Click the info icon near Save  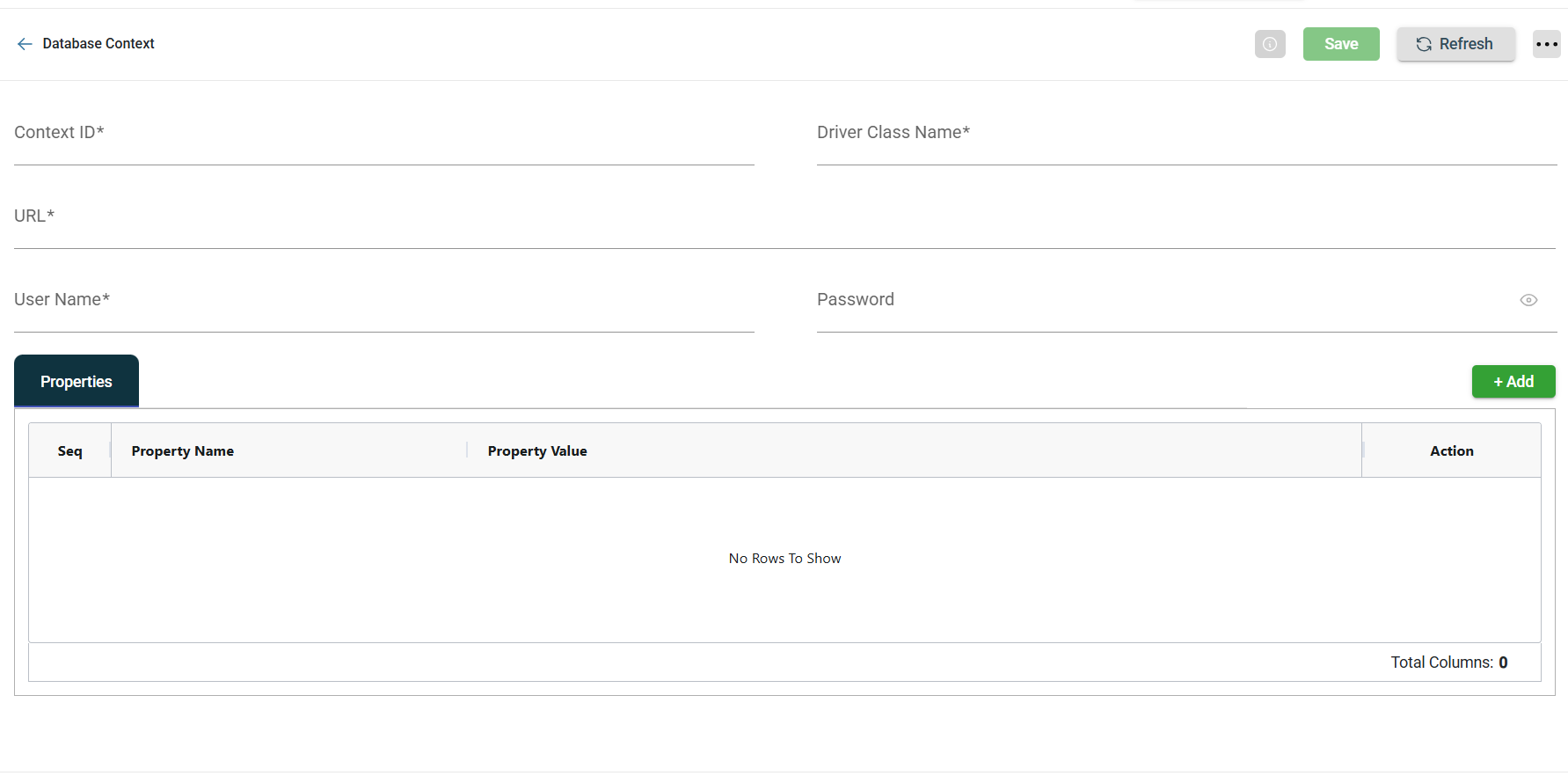(x=1269, y=44)
